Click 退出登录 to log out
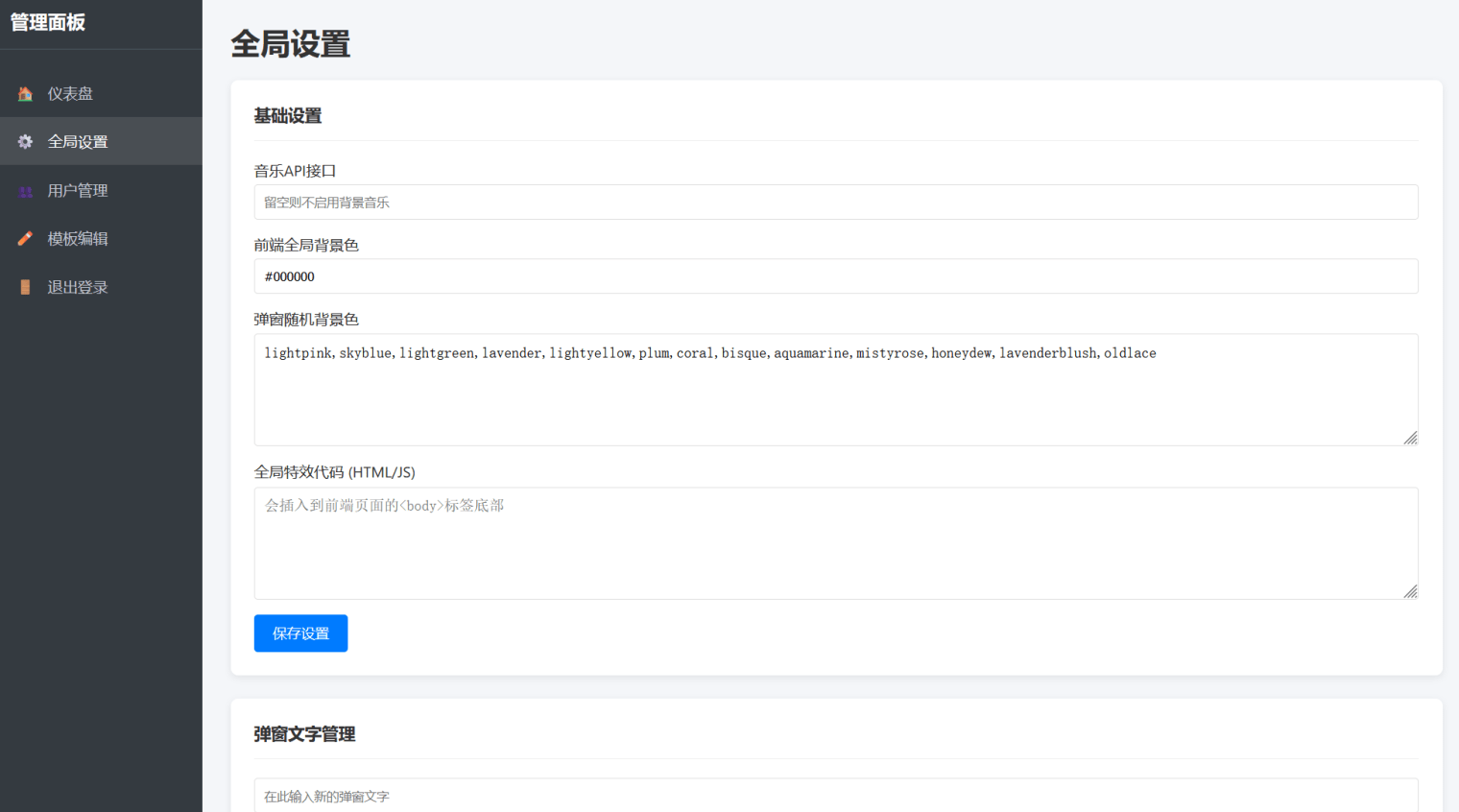1459x812 pixels. pyautogui.click(x=77, y=286)
